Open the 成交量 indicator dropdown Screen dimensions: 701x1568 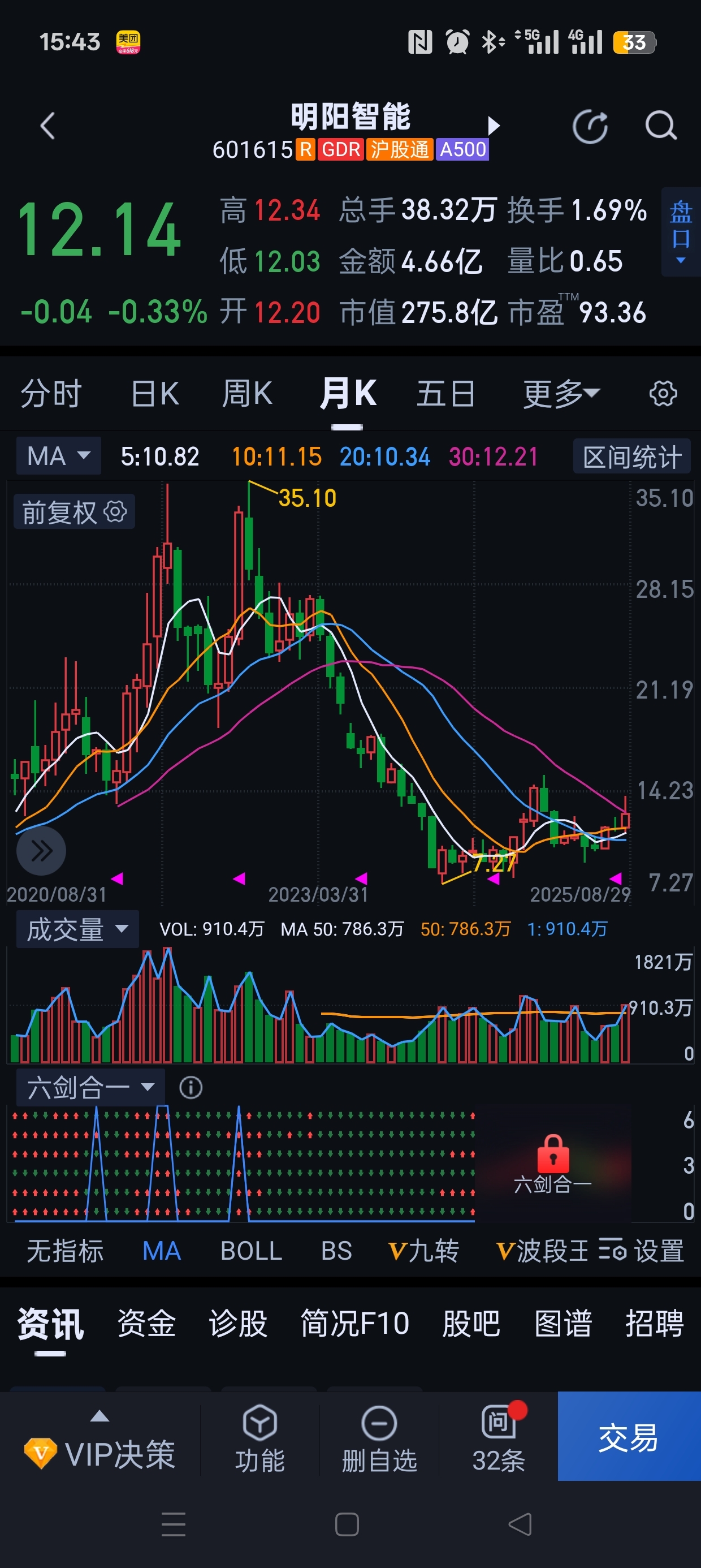point(77,929)
